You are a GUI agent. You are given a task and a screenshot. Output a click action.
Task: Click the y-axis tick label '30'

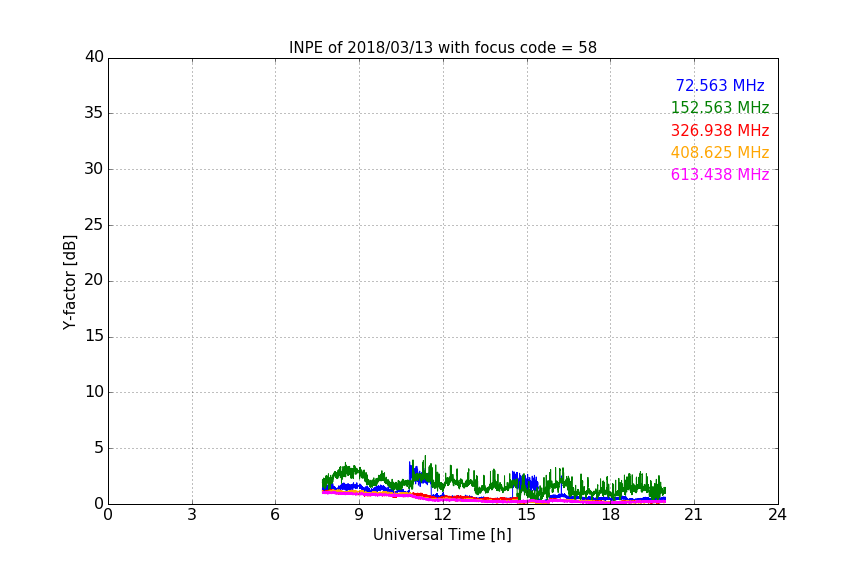click(94, 169)
